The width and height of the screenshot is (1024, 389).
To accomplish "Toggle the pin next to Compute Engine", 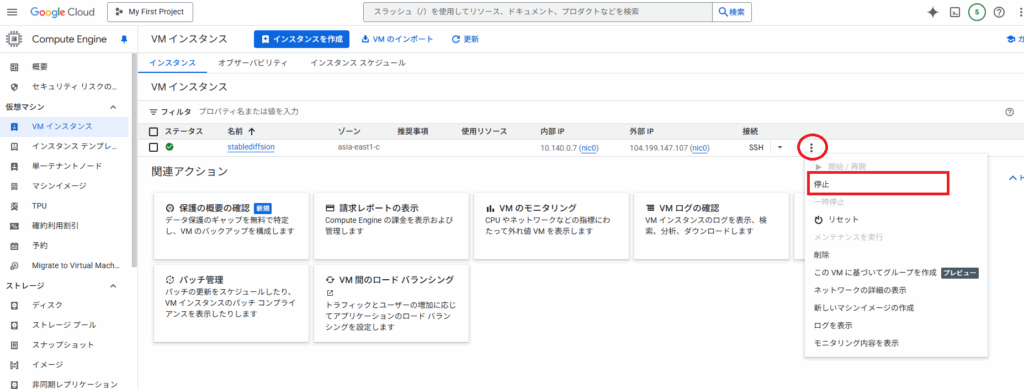I will (x=124, y=39).
